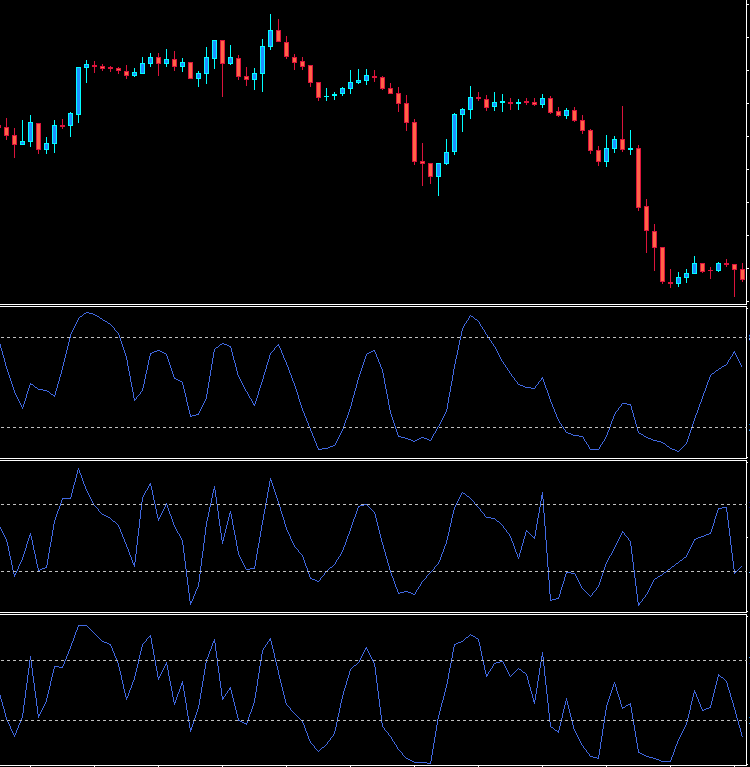The height and width of the screenshot is (767, 750).
Task: Click upper dashed level in third indicator pane
Action: click(373, 660)
